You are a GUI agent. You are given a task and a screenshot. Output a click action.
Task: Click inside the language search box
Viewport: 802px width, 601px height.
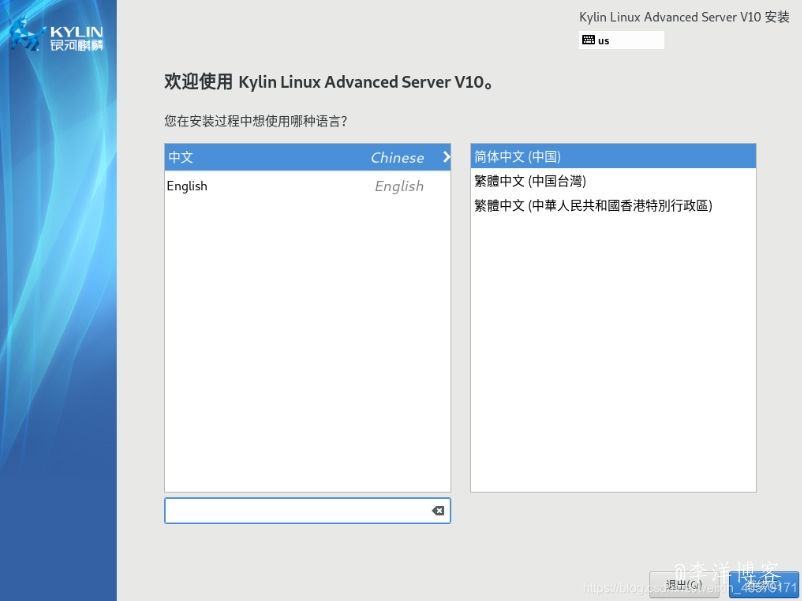(300, 510)
